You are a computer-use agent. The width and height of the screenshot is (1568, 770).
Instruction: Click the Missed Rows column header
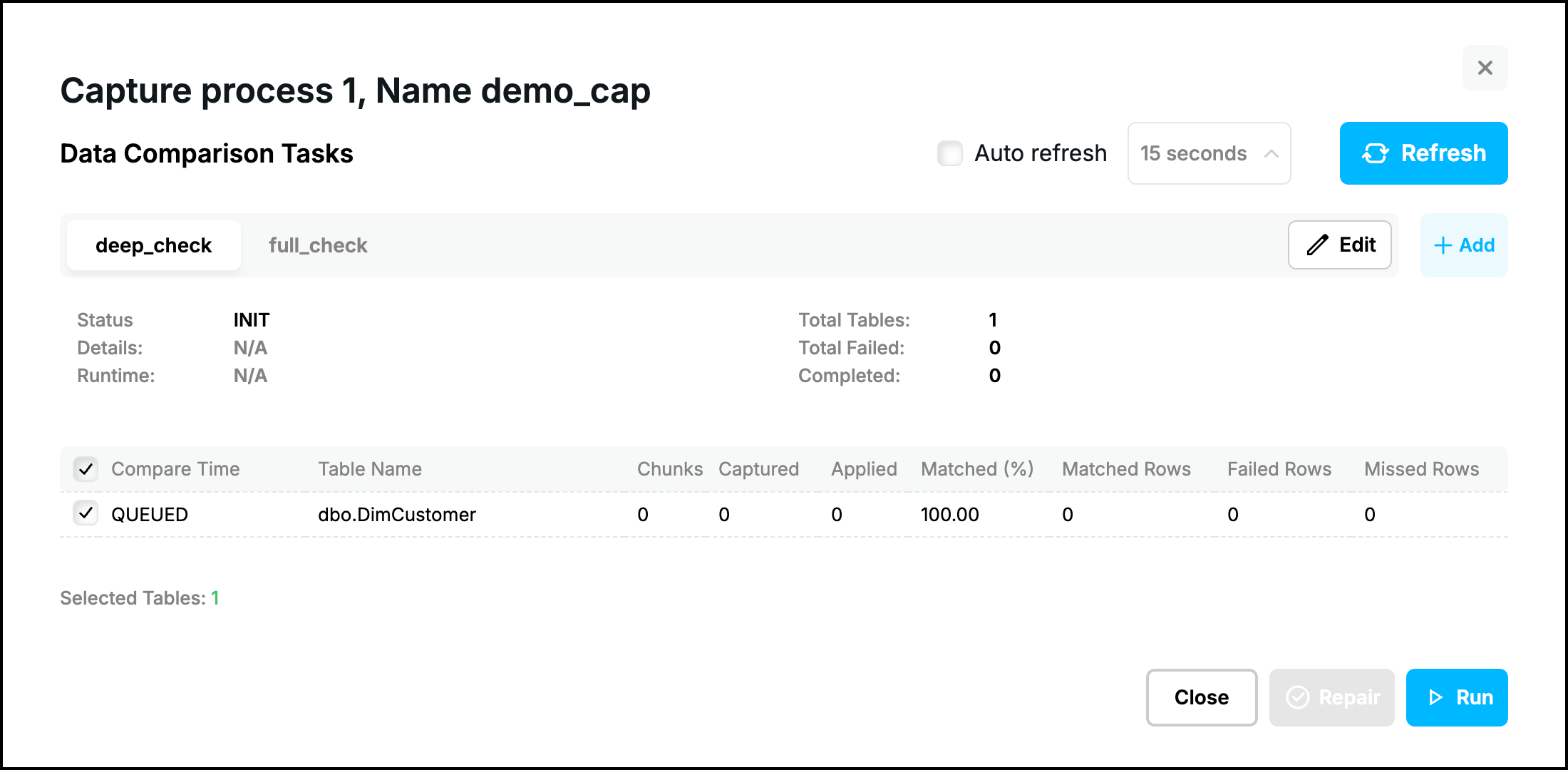1422,469
